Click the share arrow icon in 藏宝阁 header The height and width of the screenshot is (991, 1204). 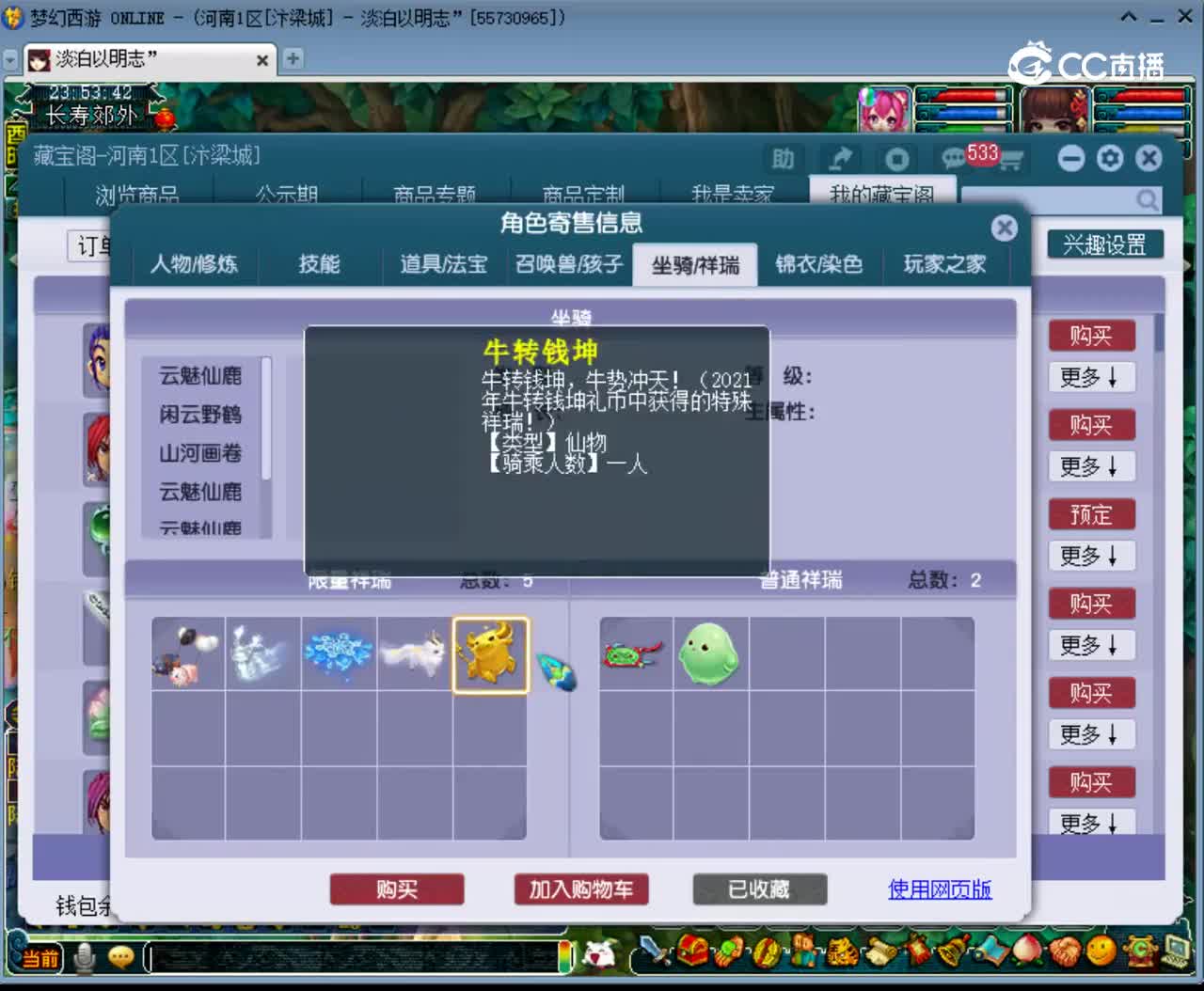[x=840, y=159]
